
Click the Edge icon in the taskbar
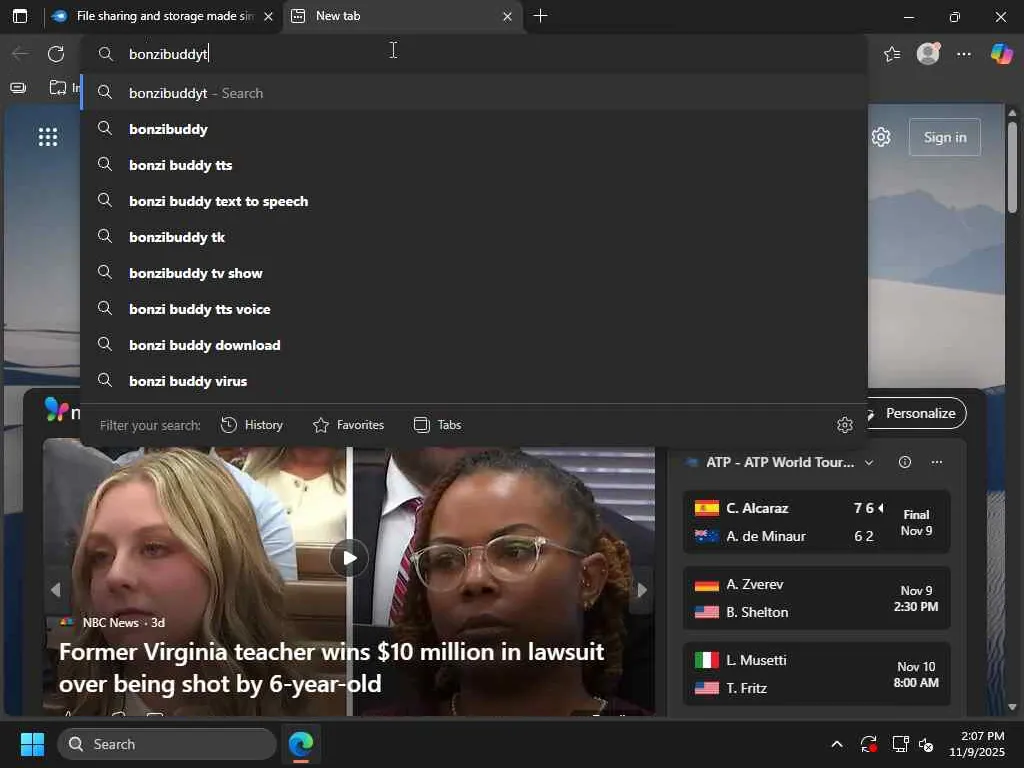pyautogui.click(x=301, y=744)
